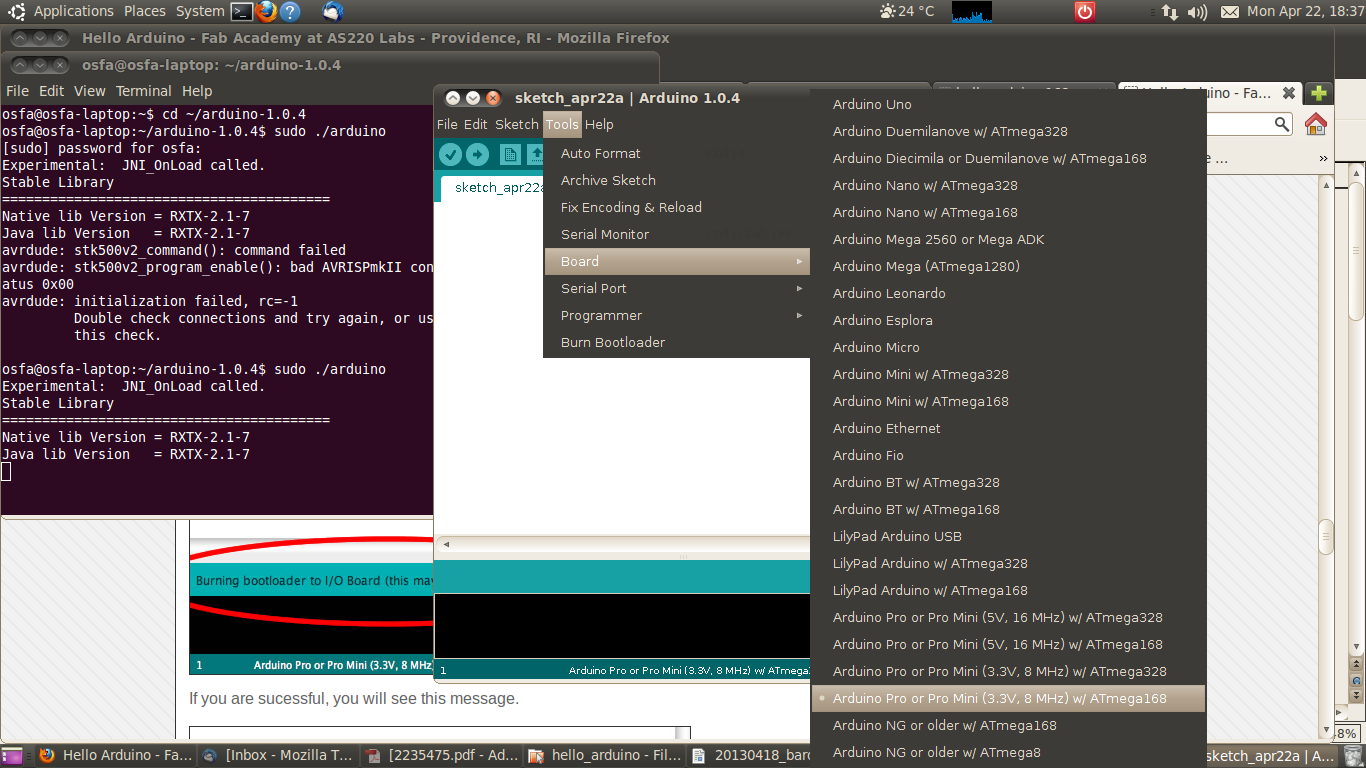Open the System menu in top panel

200,11
